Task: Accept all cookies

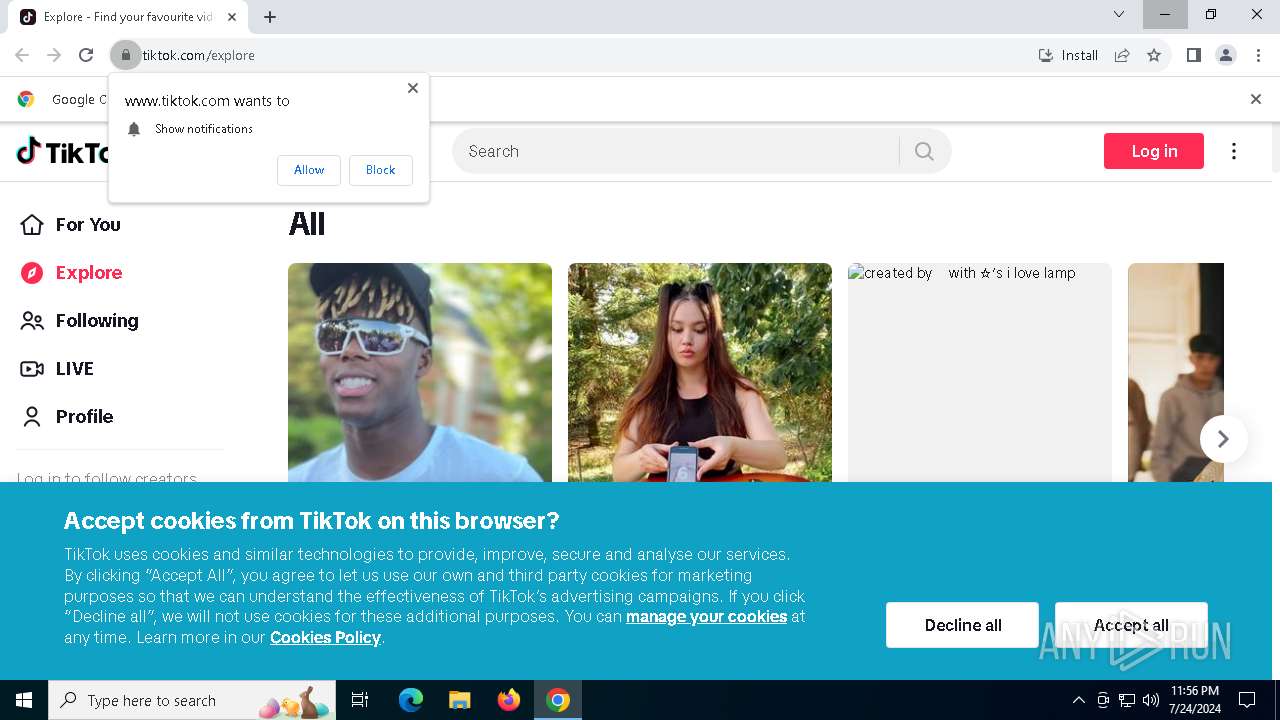Action: [x=1131, y=625]
